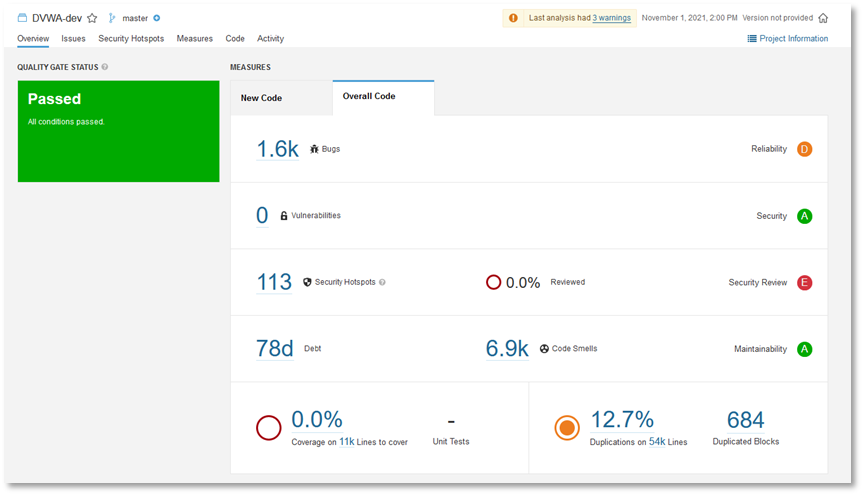Open the 1.6k bugs count
This screenshot has height=496, width=864.
pos(277,149)
